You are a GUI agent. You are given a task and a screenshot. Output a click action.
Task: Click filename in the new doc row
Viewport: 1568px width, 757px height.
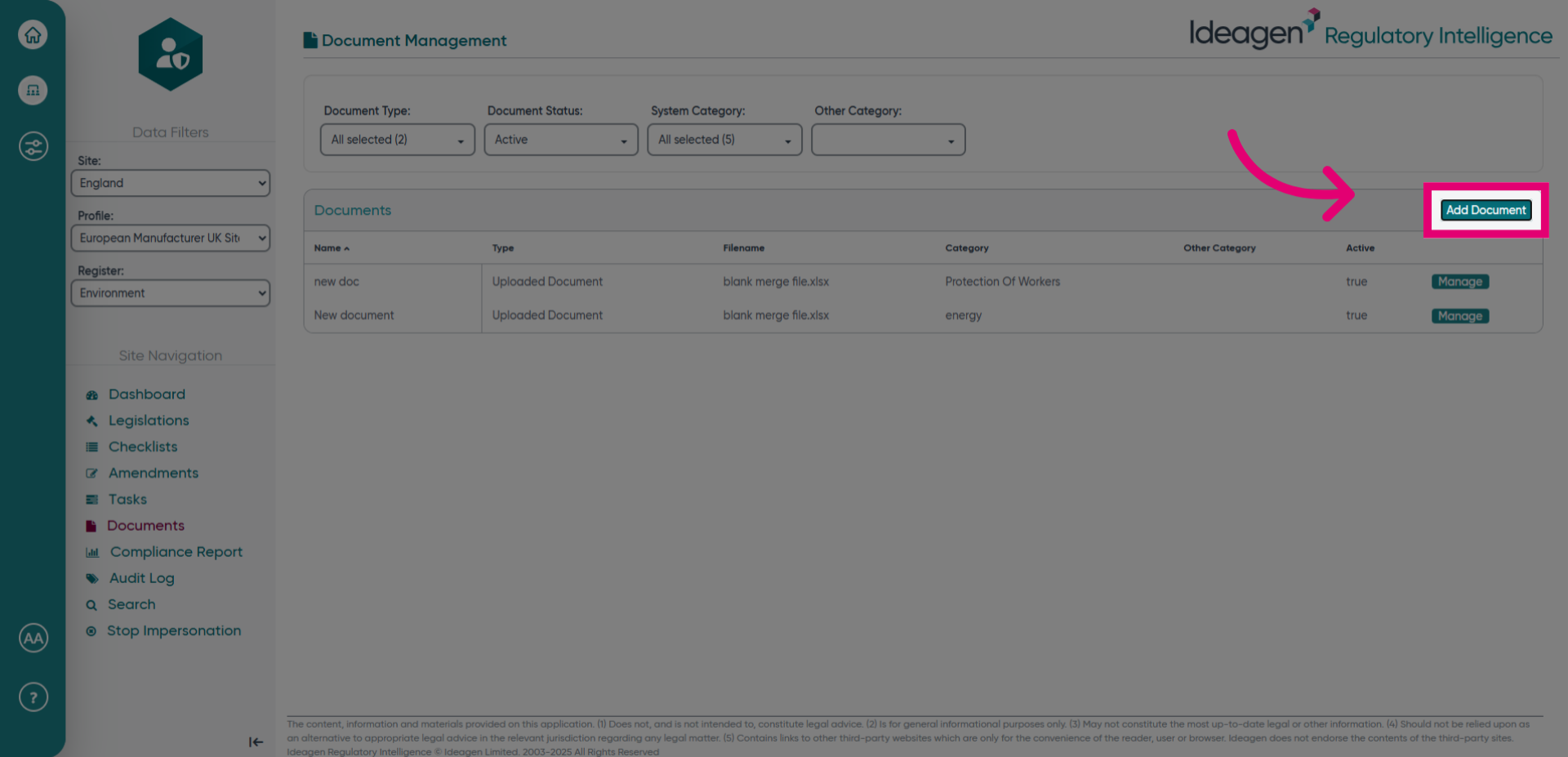[776, 282]
